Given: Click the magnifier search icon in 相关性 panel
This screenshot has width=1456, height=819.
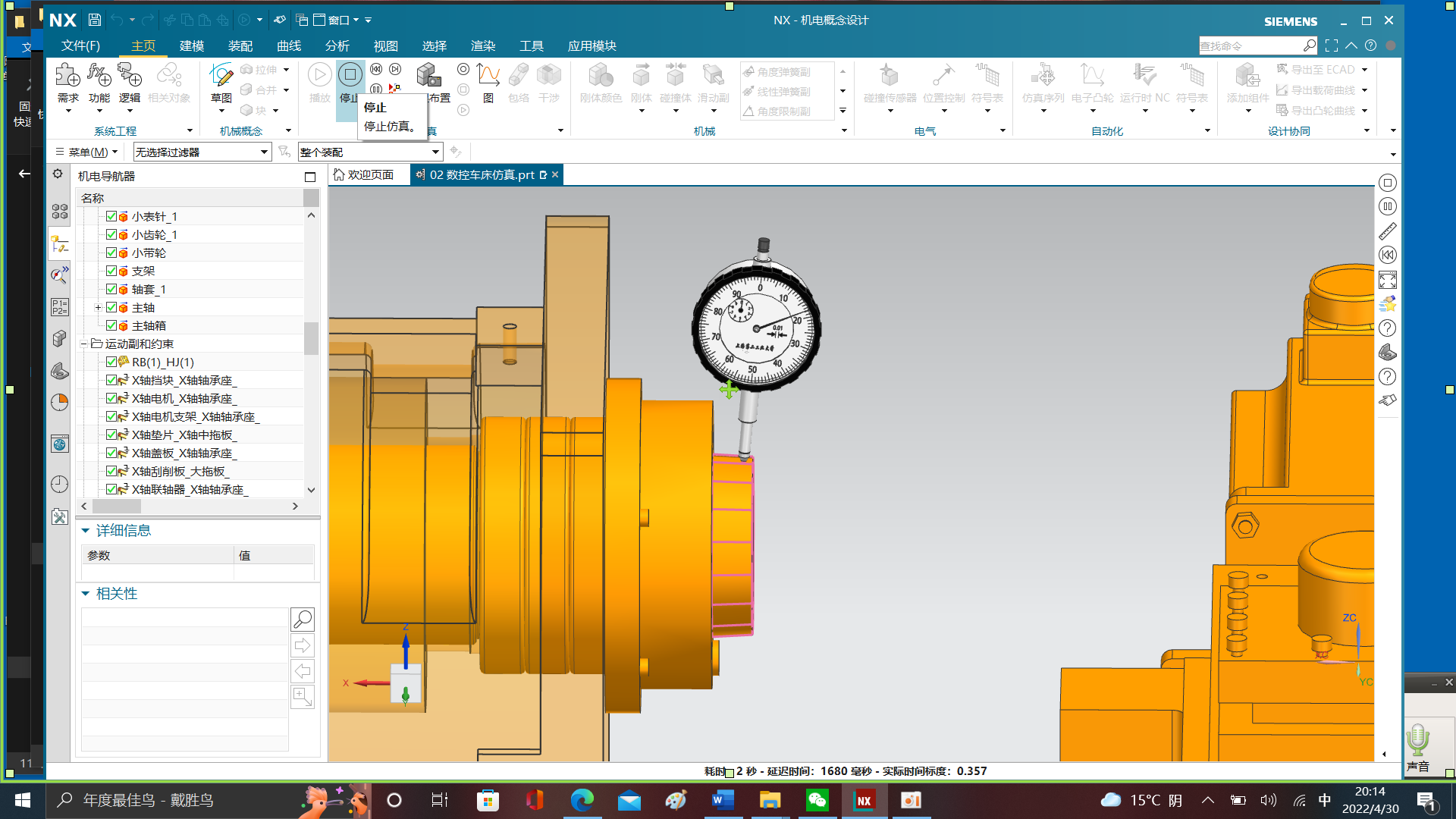Looking at the screenshot, I should coord(302,620).
